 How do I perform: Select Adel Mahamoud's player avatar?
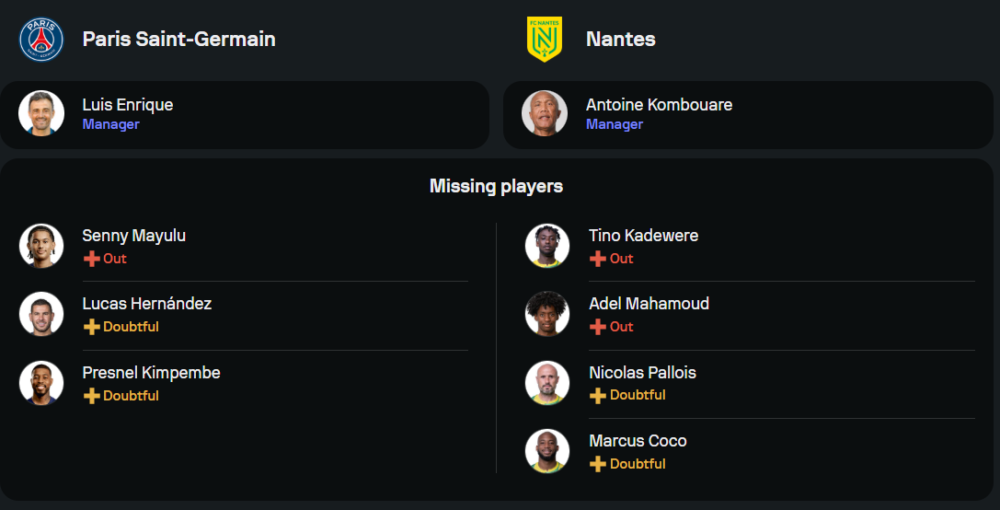tap(547, 314)
